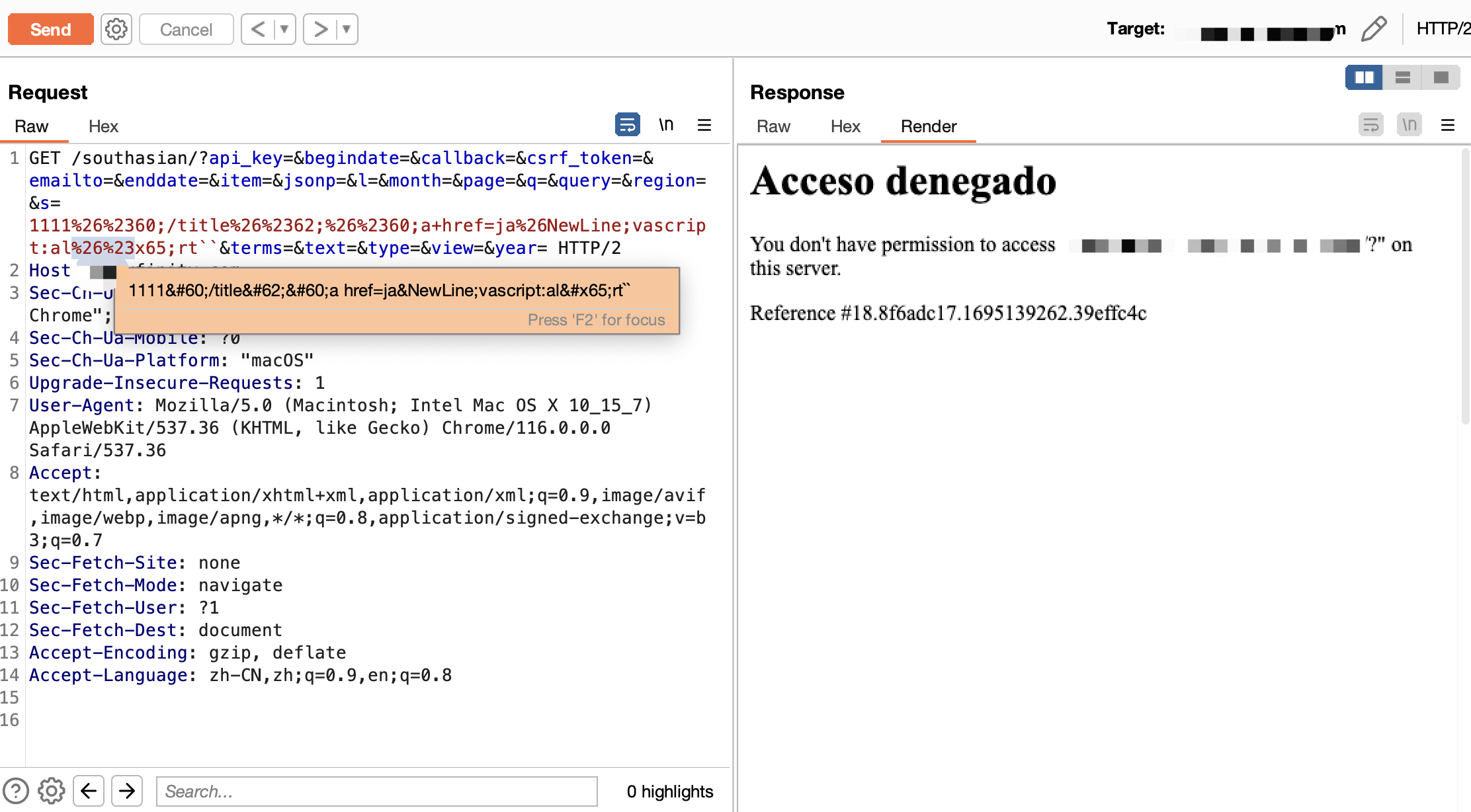Toggle word wrap in the request editor

coord(627,124)
